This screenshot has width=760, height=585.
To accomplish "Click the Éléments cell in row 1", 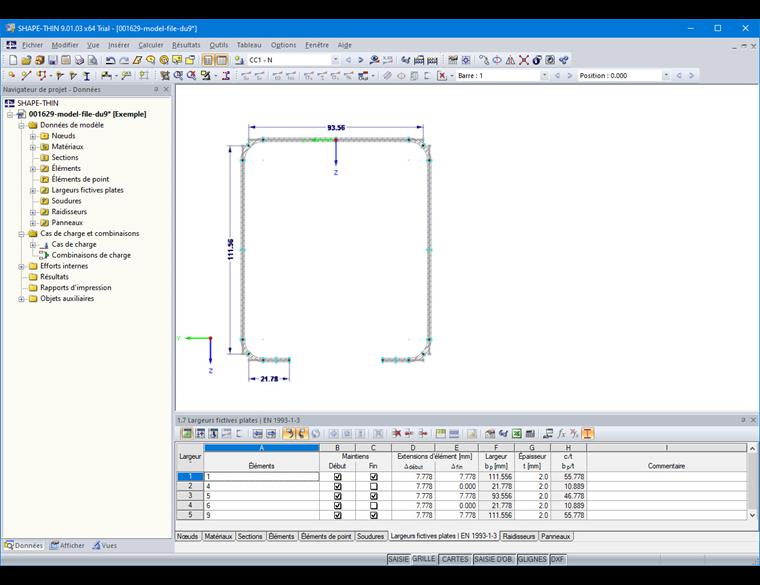I will tap(261, 477).
